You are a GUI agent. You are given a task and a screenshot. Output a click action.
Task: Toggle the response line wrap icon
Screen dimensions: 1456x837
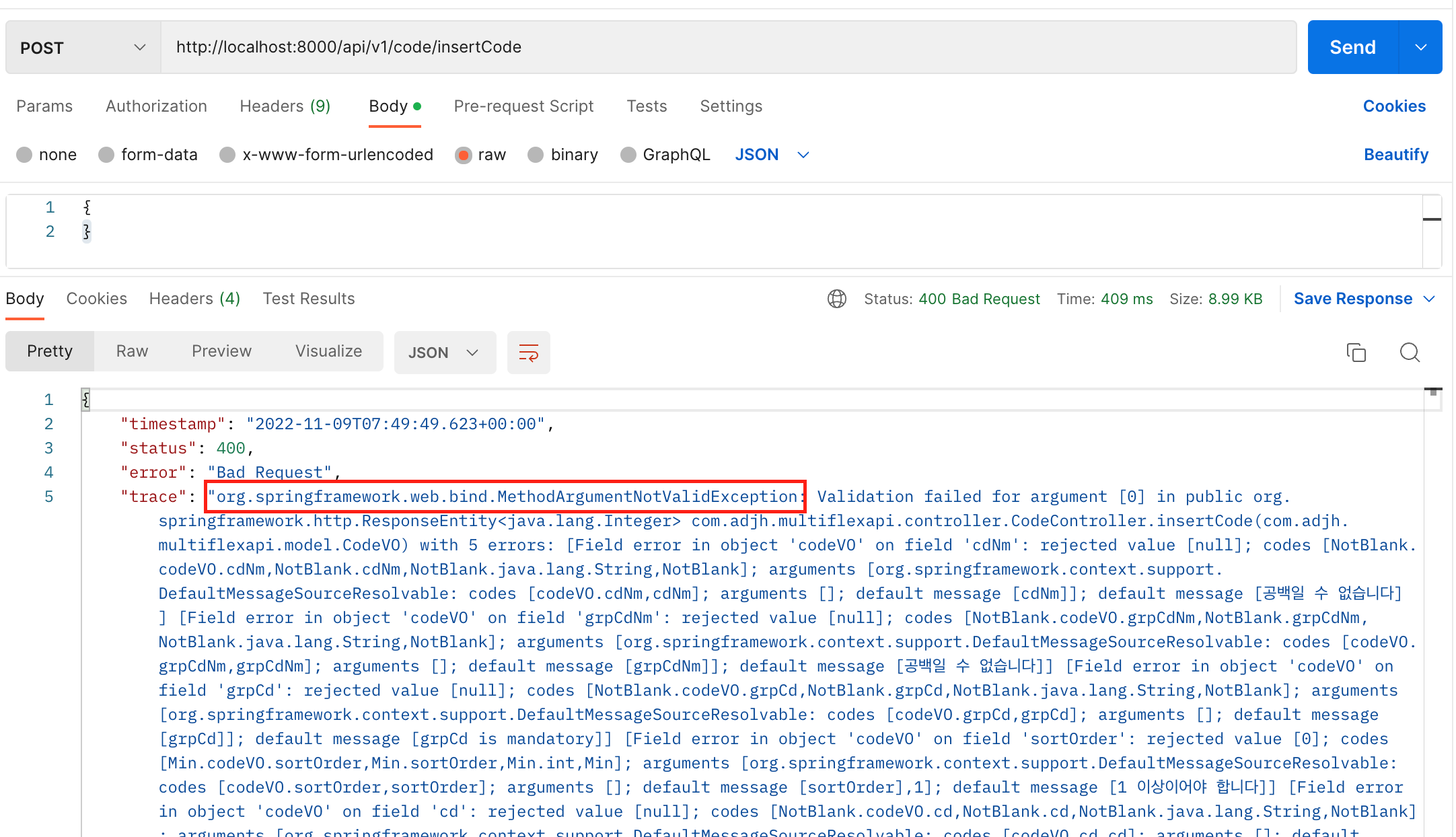pyautogui.click(x=528, y=353)
